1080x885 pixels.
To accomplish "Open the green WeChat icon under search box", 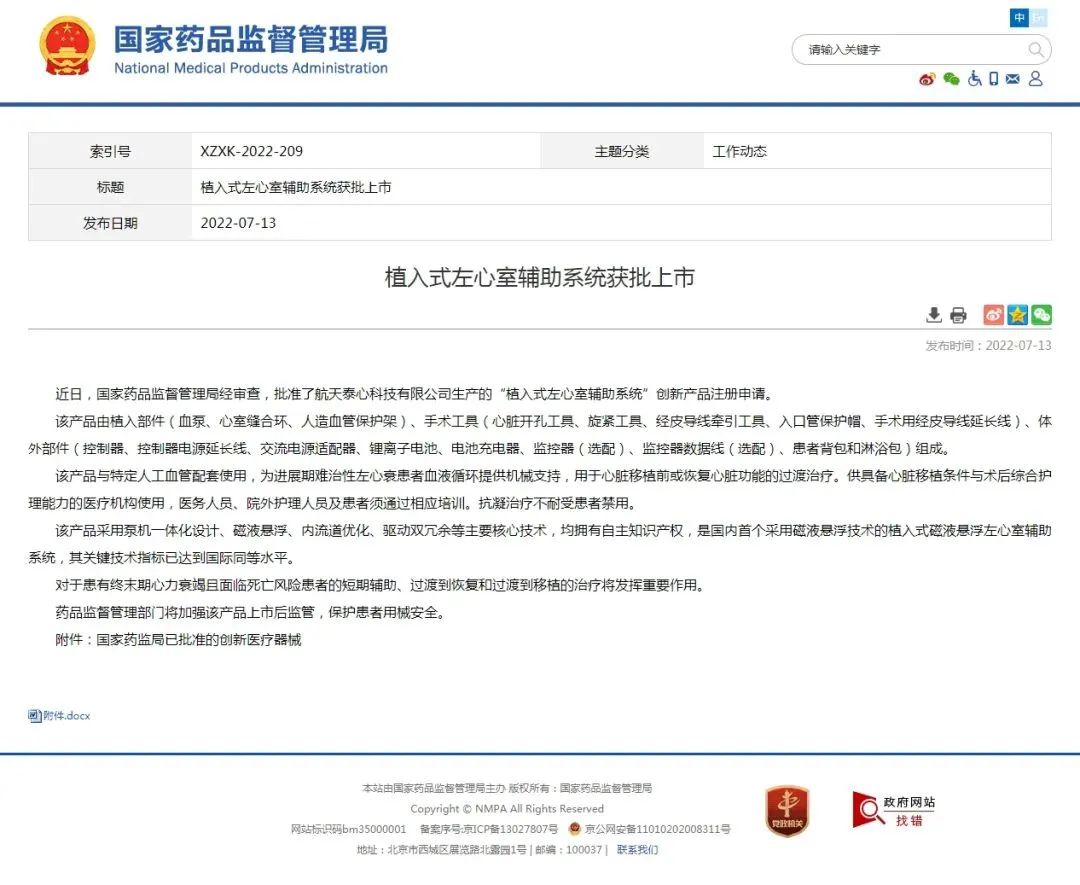I will 951,79.
